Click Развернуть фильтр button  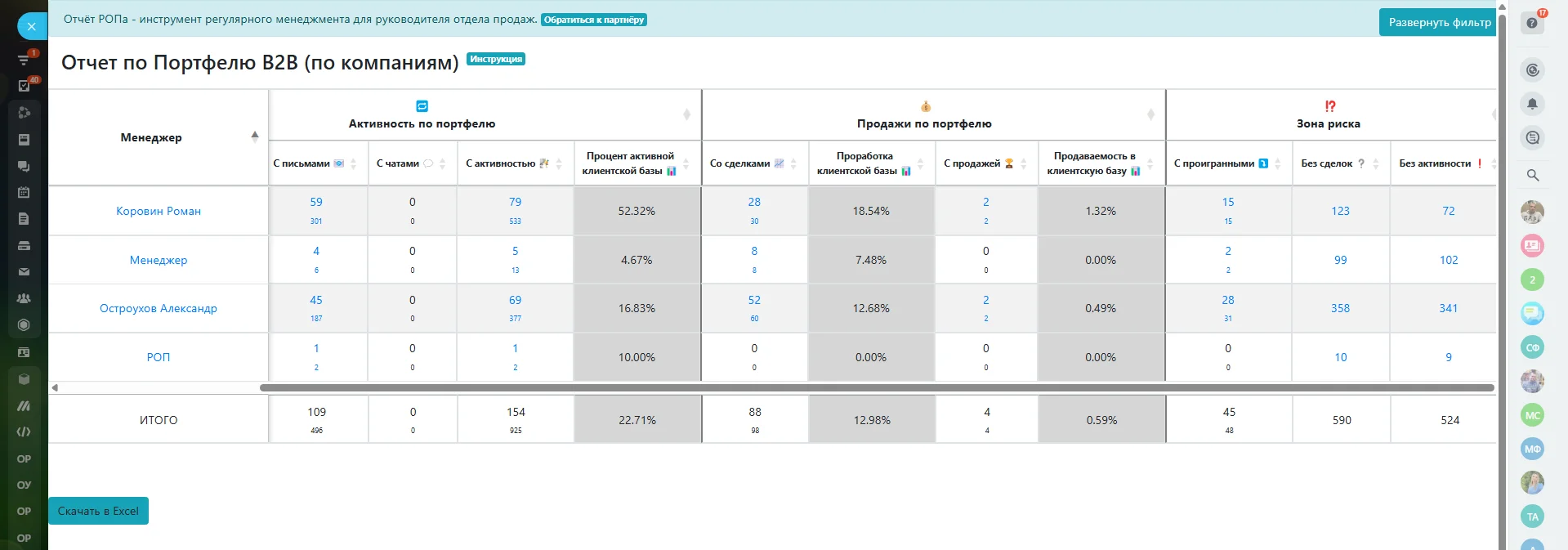tap(1439, 22)
